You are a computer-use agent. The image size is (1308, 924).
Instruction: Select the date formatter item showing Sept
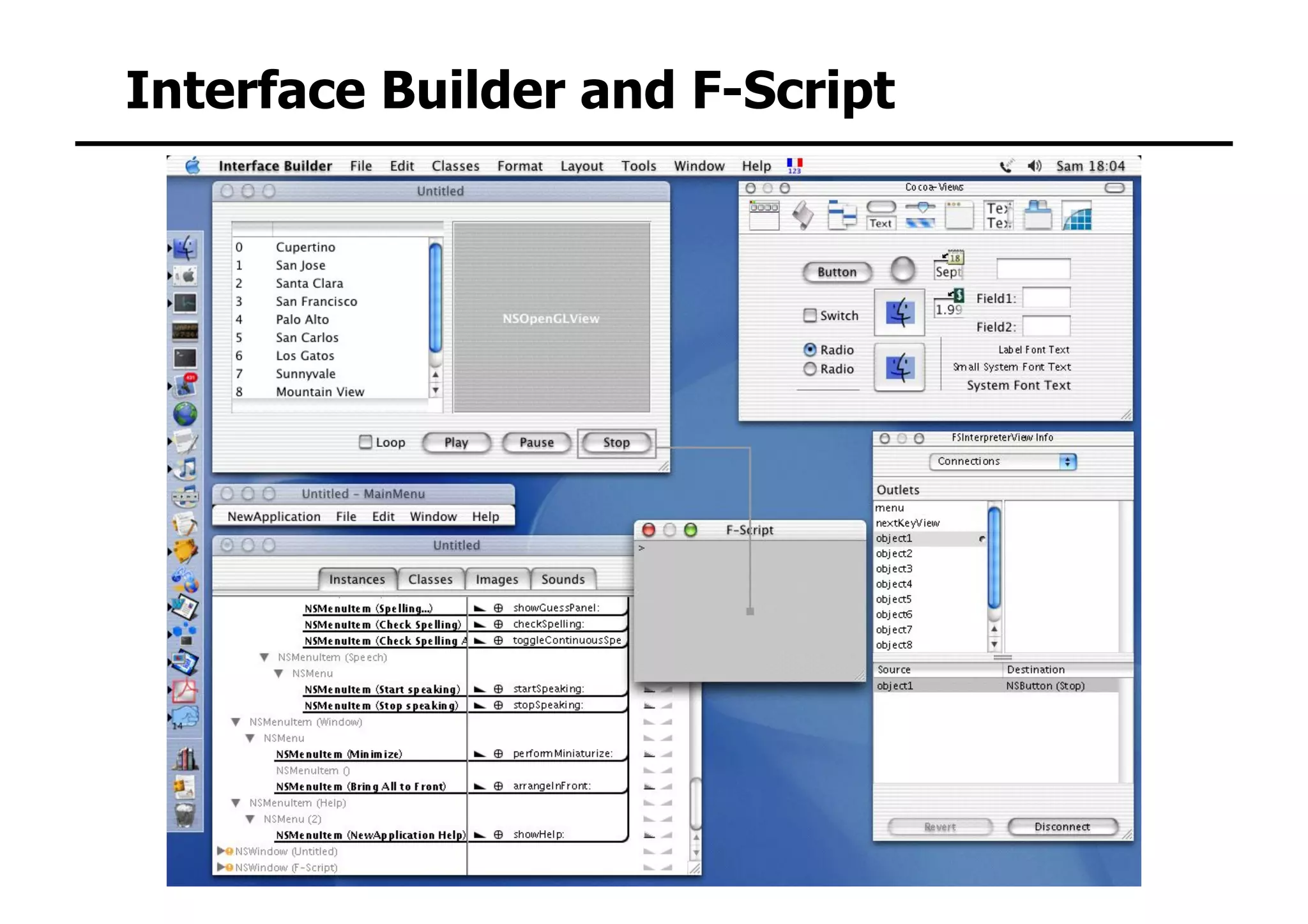[x=949, y=265]
